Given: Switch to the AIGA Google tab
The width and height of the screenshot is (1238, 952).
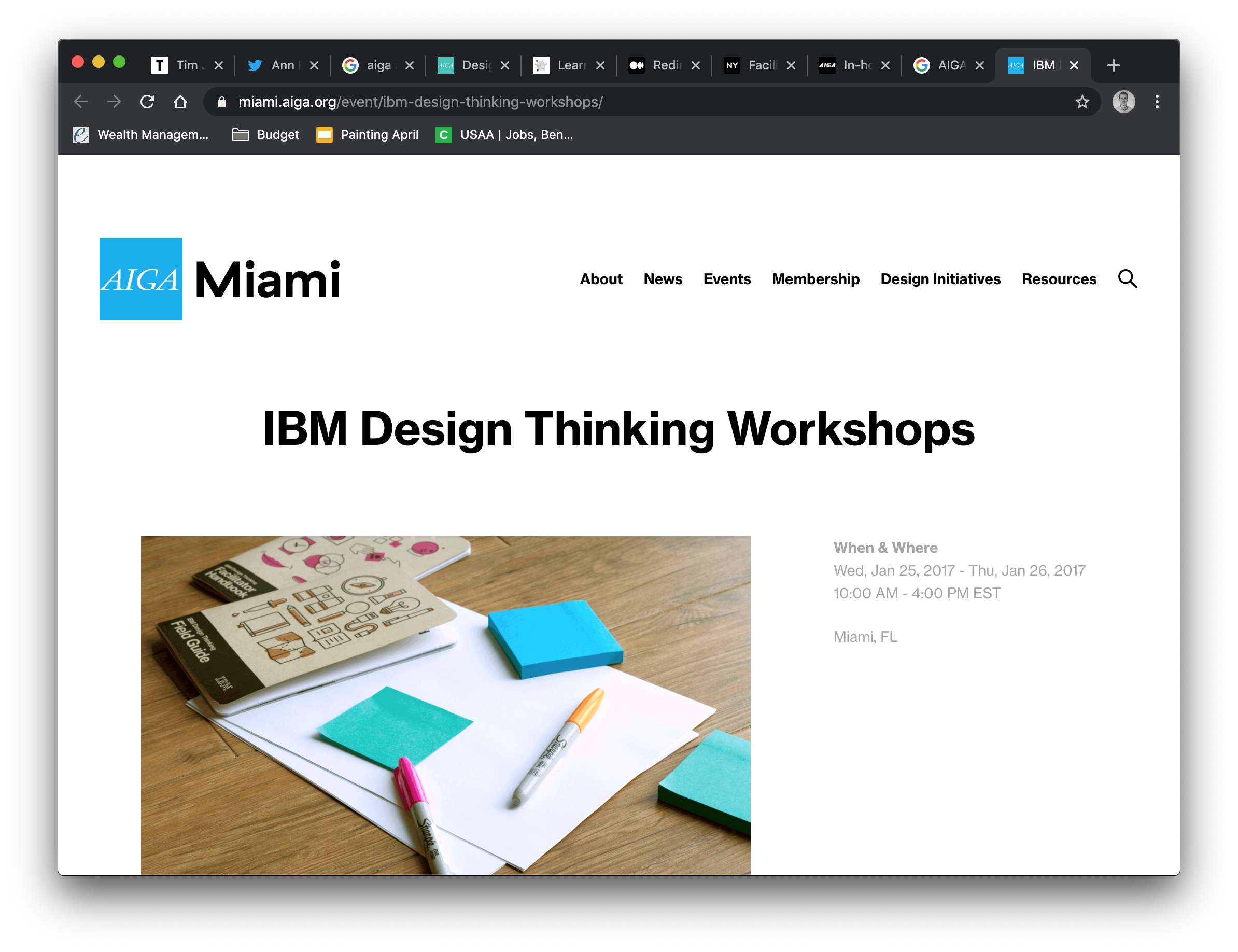Looking at the screenshot, I should 949,65.
